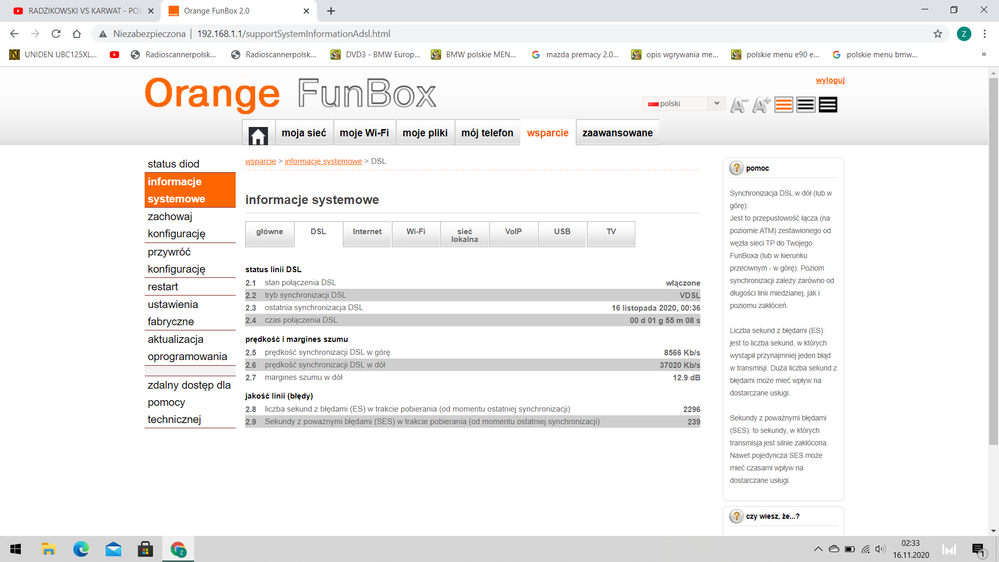Expand hidden system tray icons

tap(818, 549)
